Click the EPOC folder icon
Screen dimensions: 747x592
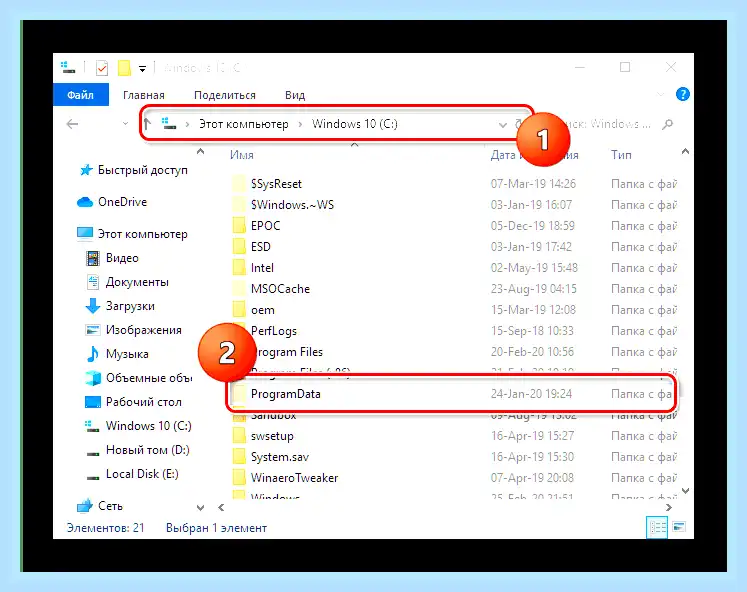[x=239, y=225]
